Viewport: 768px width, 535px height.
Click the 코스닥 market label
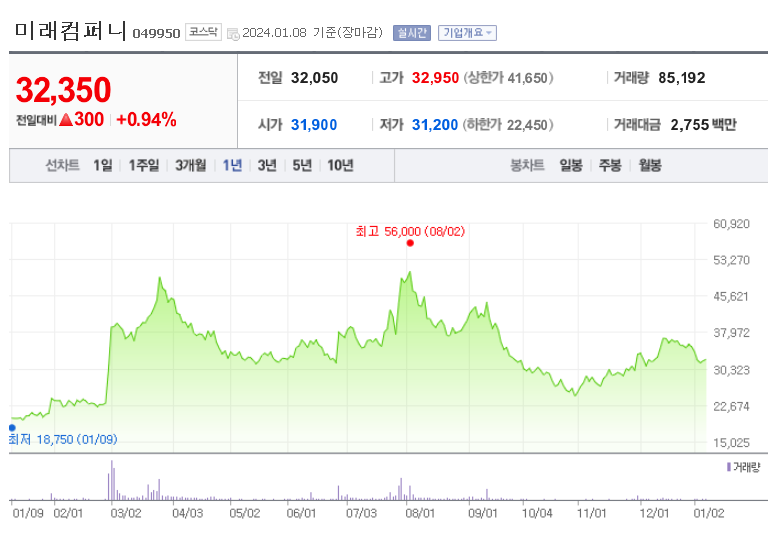pyautogui.click(x=203, y=32)
